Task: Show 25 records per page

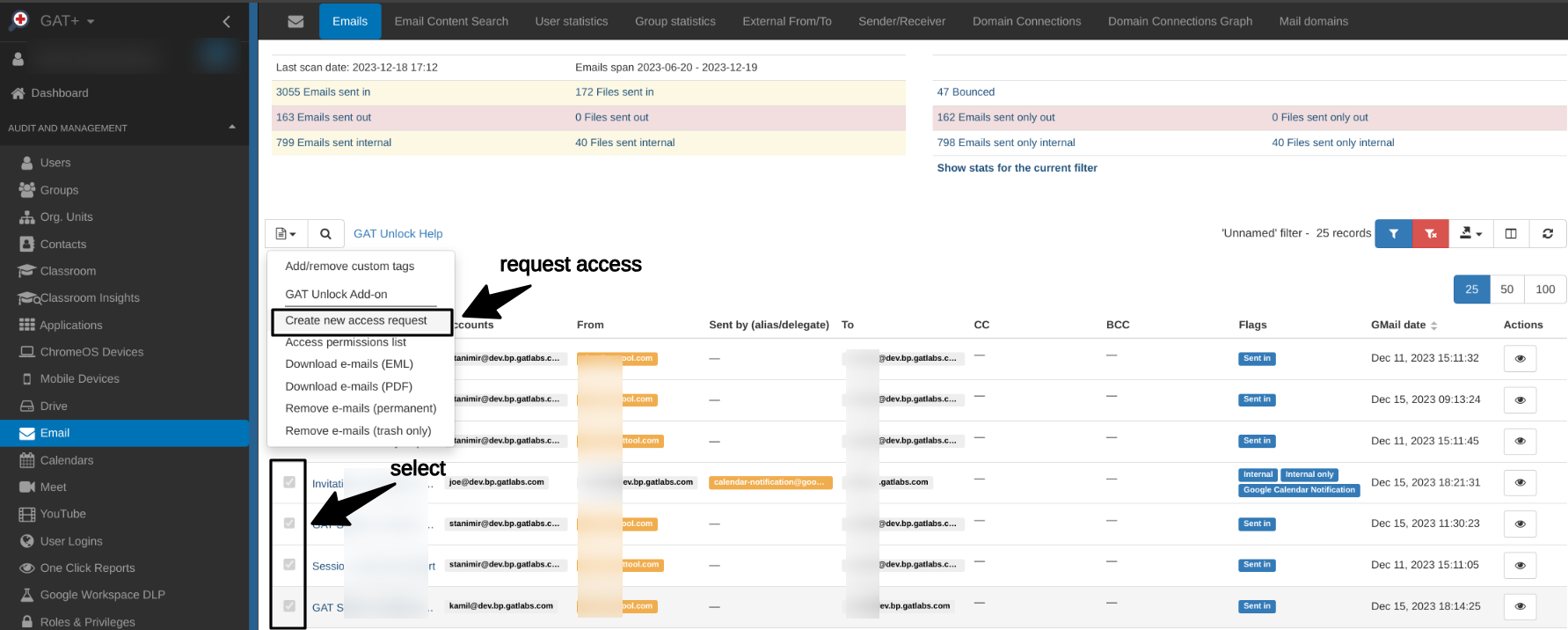Action: tap(1472, 289)
